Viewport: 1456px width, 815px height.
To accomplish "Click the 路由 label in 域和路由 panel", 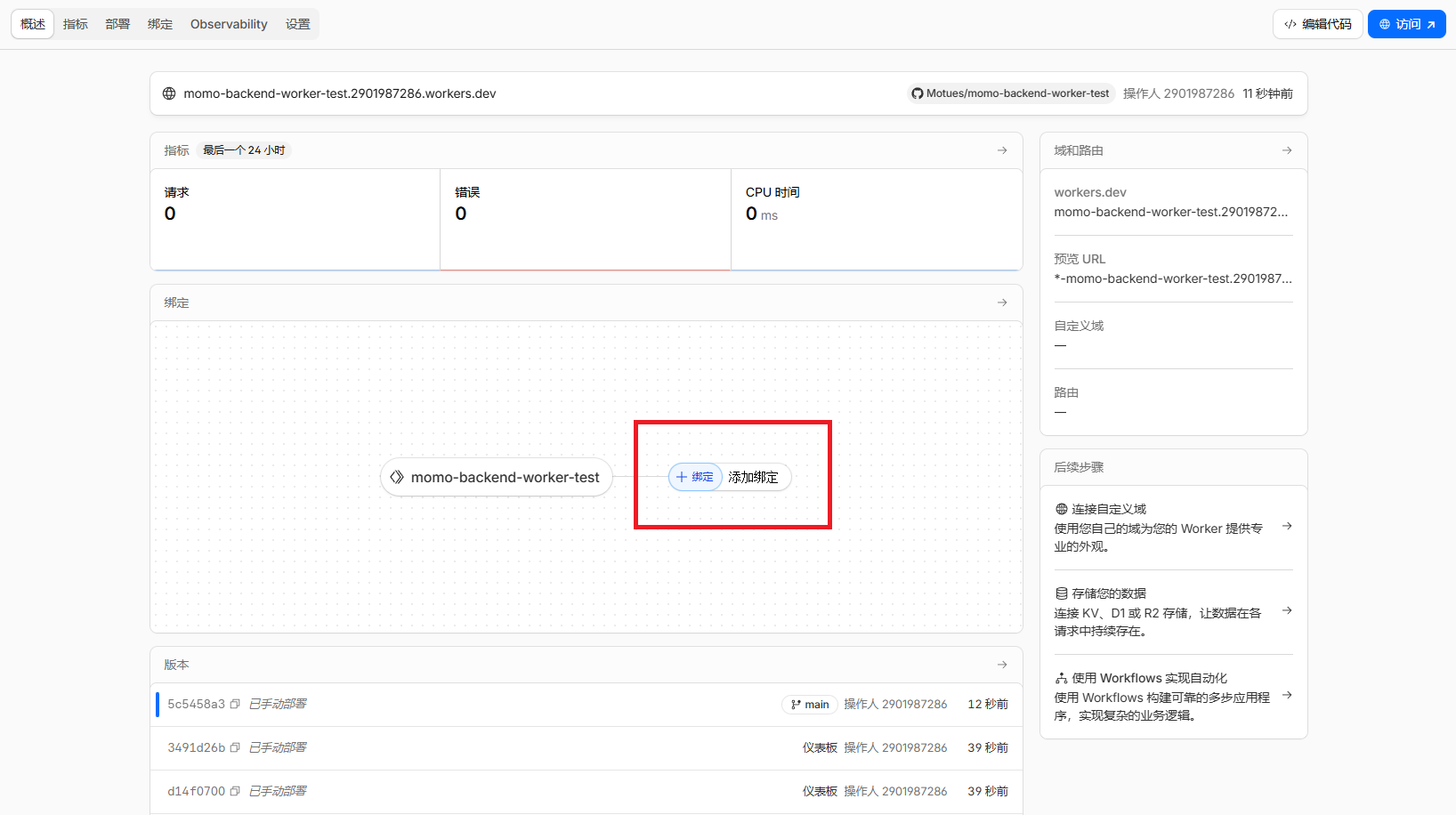I will 1066,392.
